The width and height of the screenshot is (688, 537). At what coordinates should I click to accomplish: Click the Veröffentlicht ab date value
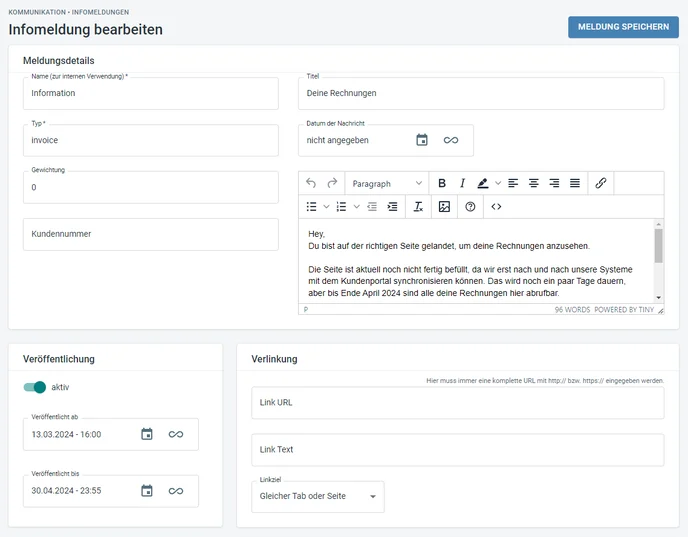(x=66, y=434)
